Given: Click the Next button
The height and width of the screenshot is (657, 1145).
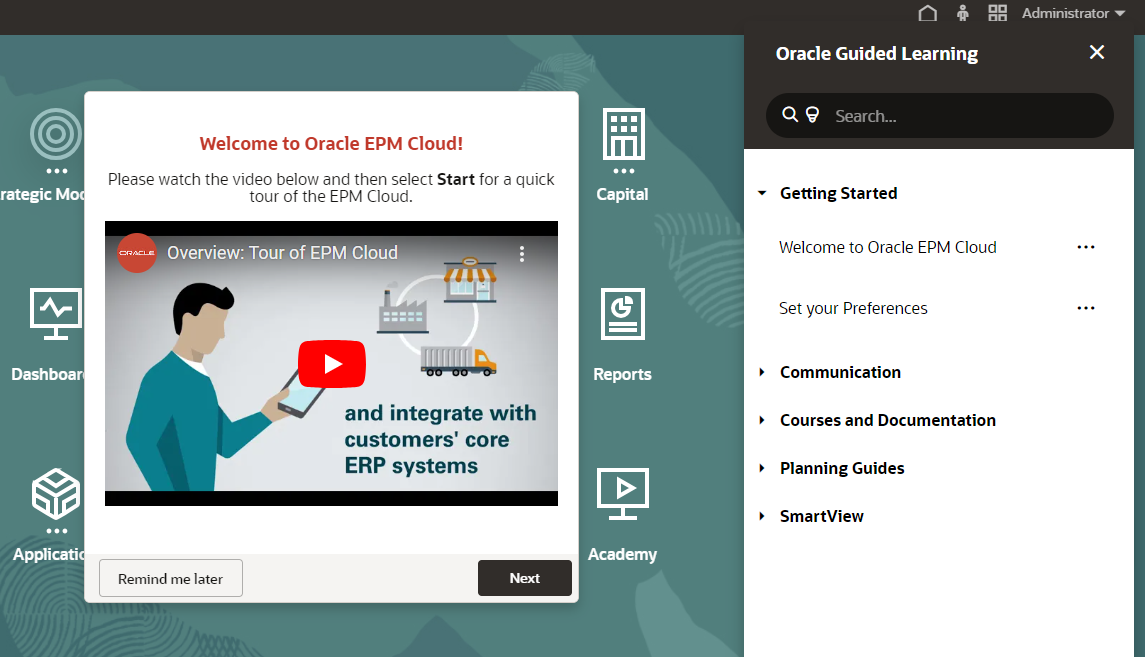Looking at the screenshot, I should 525,578.
